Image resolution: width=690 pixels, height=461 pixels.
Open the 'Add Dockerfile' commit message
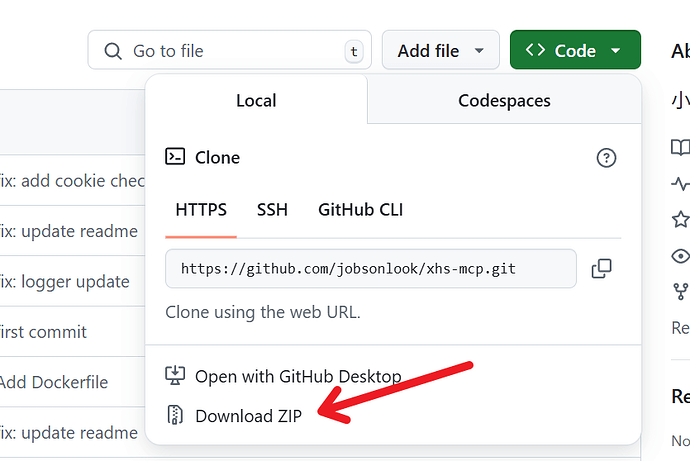[53, 382]
